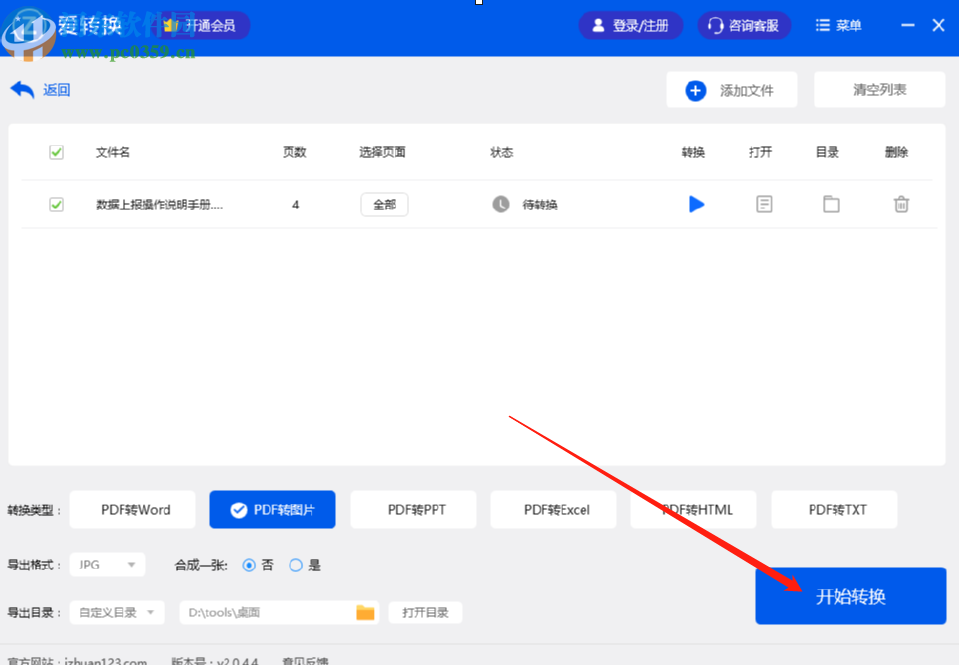Open the JPG export format dropdown
Screen dimensions: 959x665
point(106,564)
